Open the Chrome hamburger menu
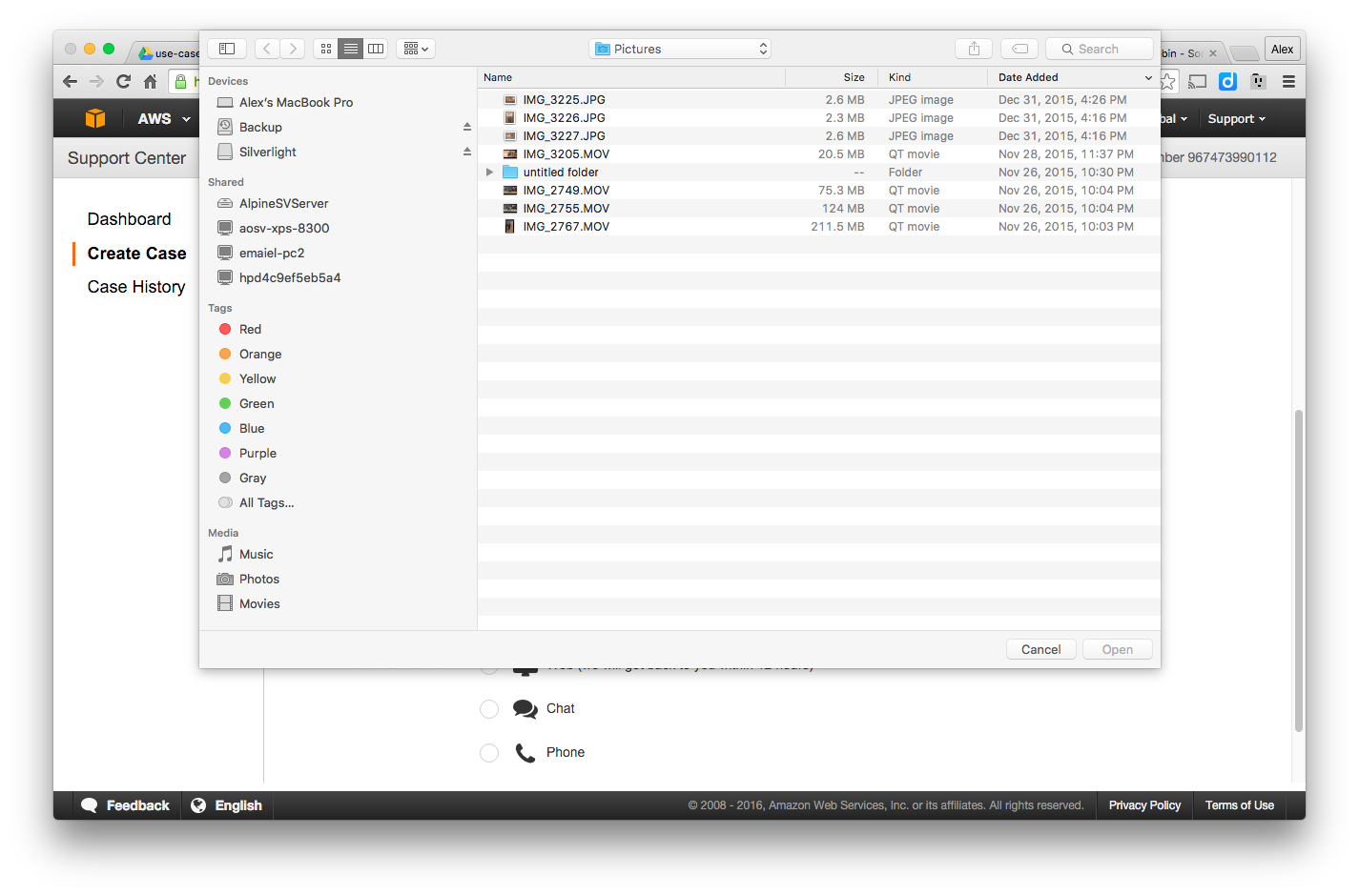Viewport: 1359px width, 896px height. (x=1288, y=82)
